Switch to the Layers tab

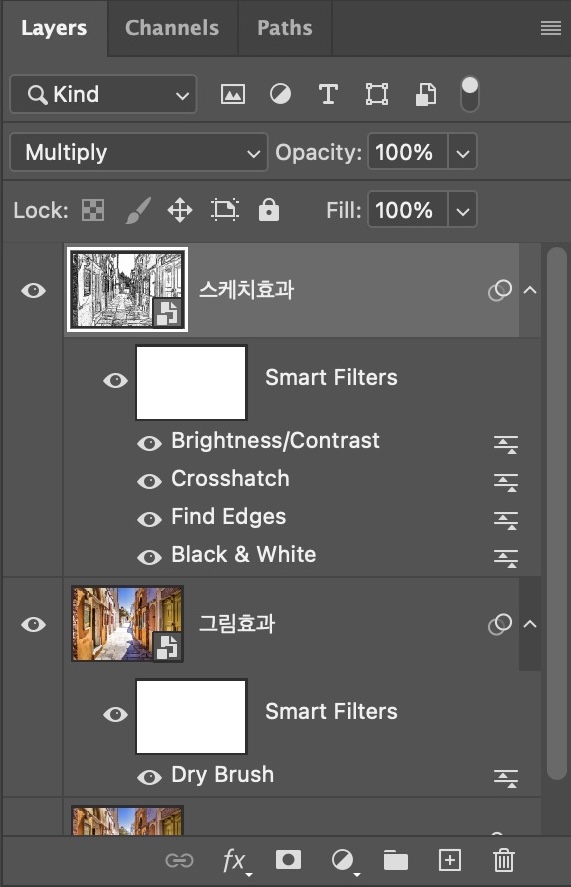pos(54,28)
